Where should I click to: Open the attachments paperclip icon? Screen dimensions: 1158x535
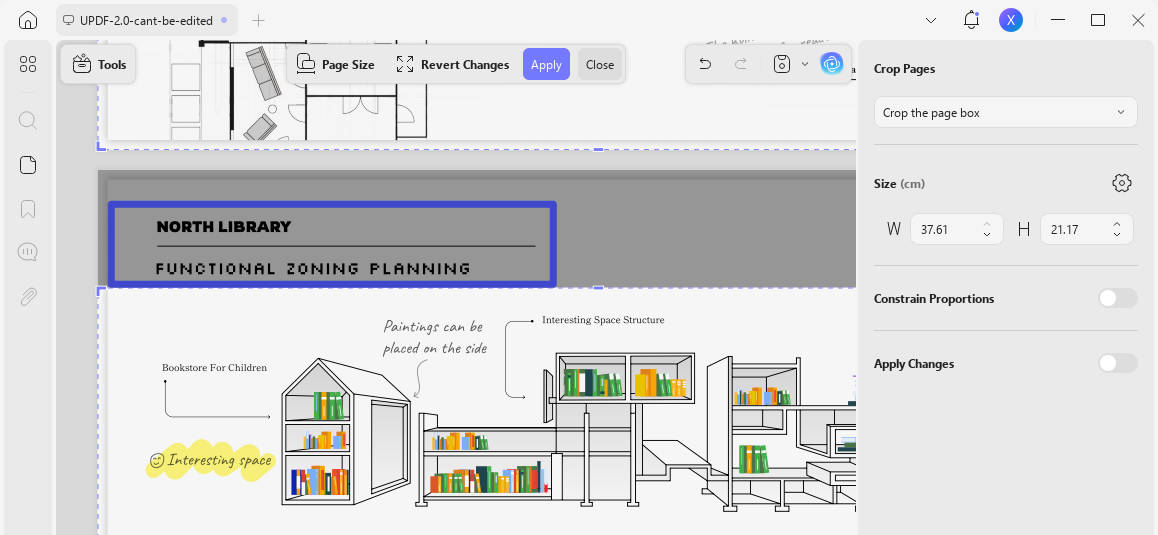(28, 297)
